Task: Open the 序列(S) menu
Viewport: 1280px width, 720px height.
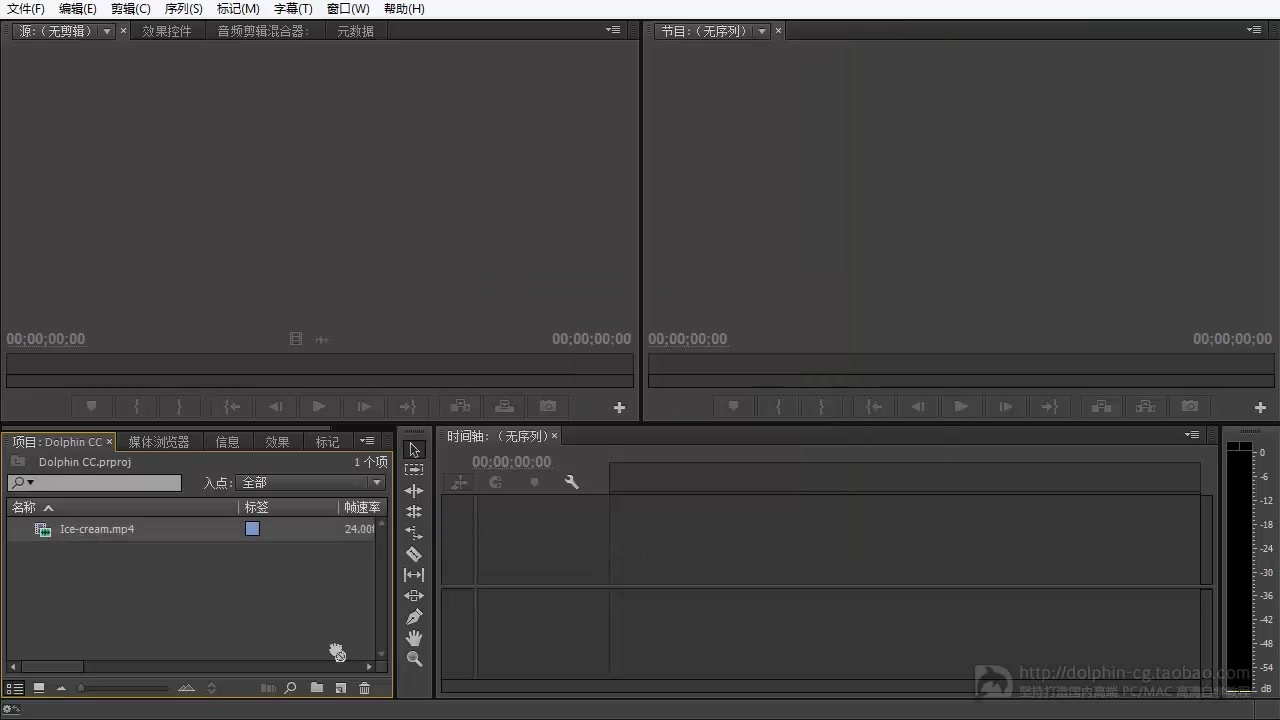Action: coord(184,9)
